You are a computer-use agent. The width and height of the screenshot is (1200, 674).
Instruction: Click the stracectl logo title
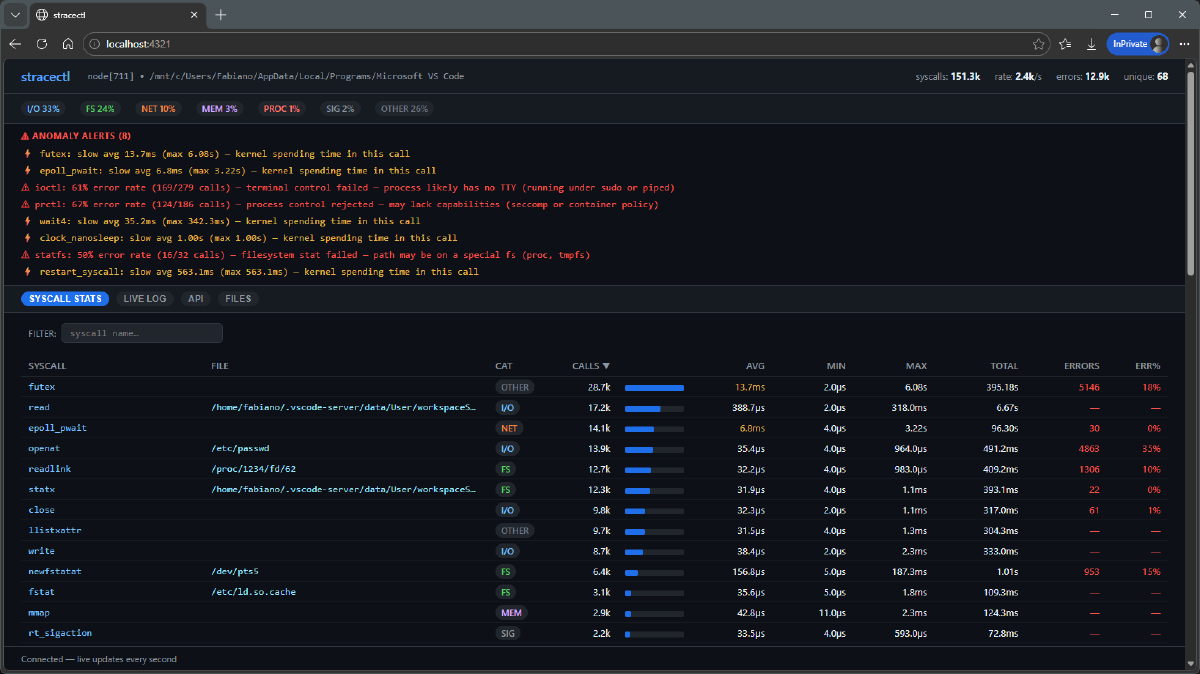(x=48, y=76)
